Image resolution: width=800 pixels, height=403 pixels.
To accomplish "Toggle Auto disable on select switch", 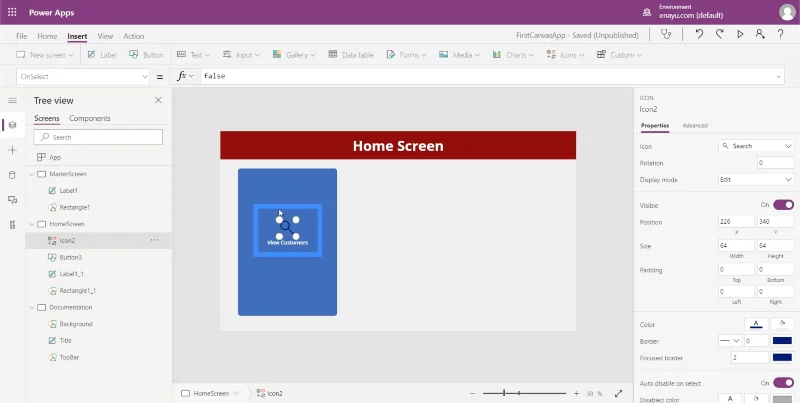I will point(783,383).
